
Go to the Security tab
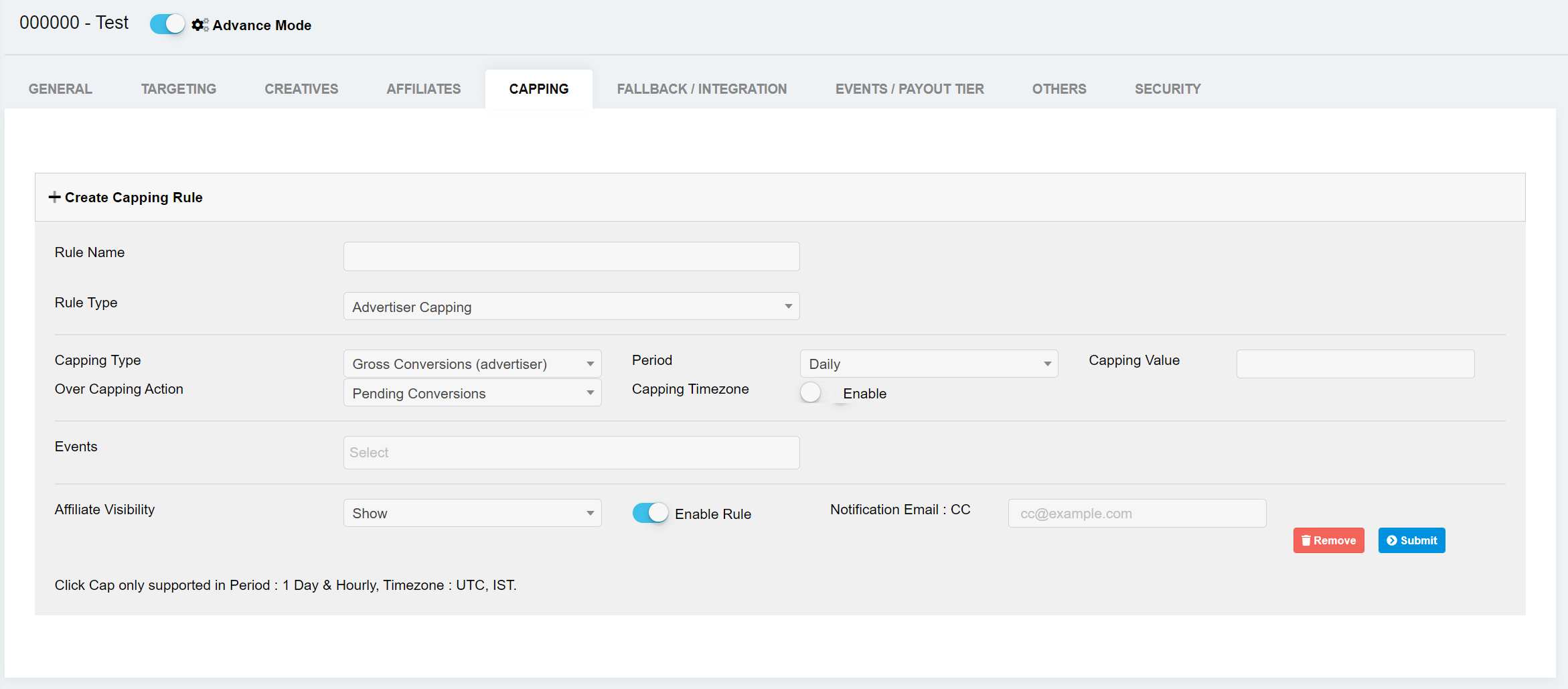1167,89
